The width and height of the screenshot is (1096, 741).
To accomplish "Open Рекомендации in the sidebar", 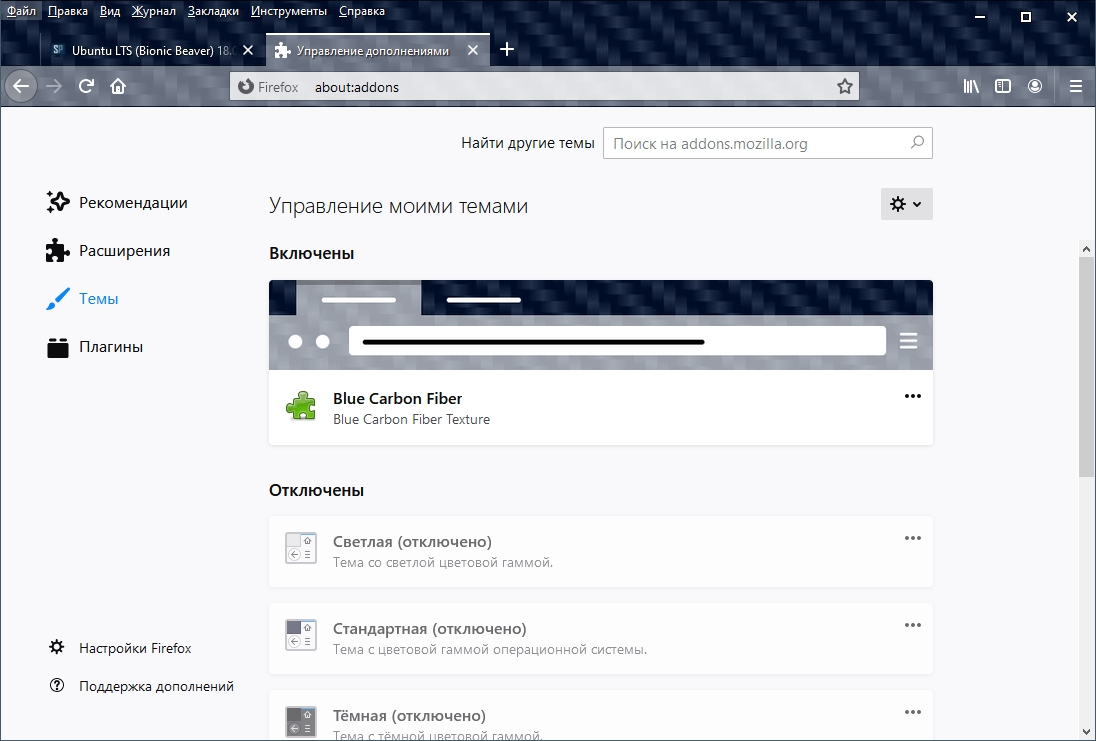I will pos(117,203).
